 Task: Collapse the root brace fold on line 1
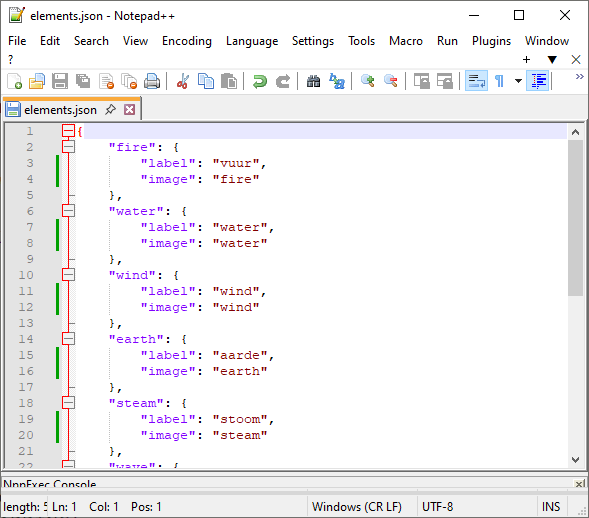pos(68,131)
